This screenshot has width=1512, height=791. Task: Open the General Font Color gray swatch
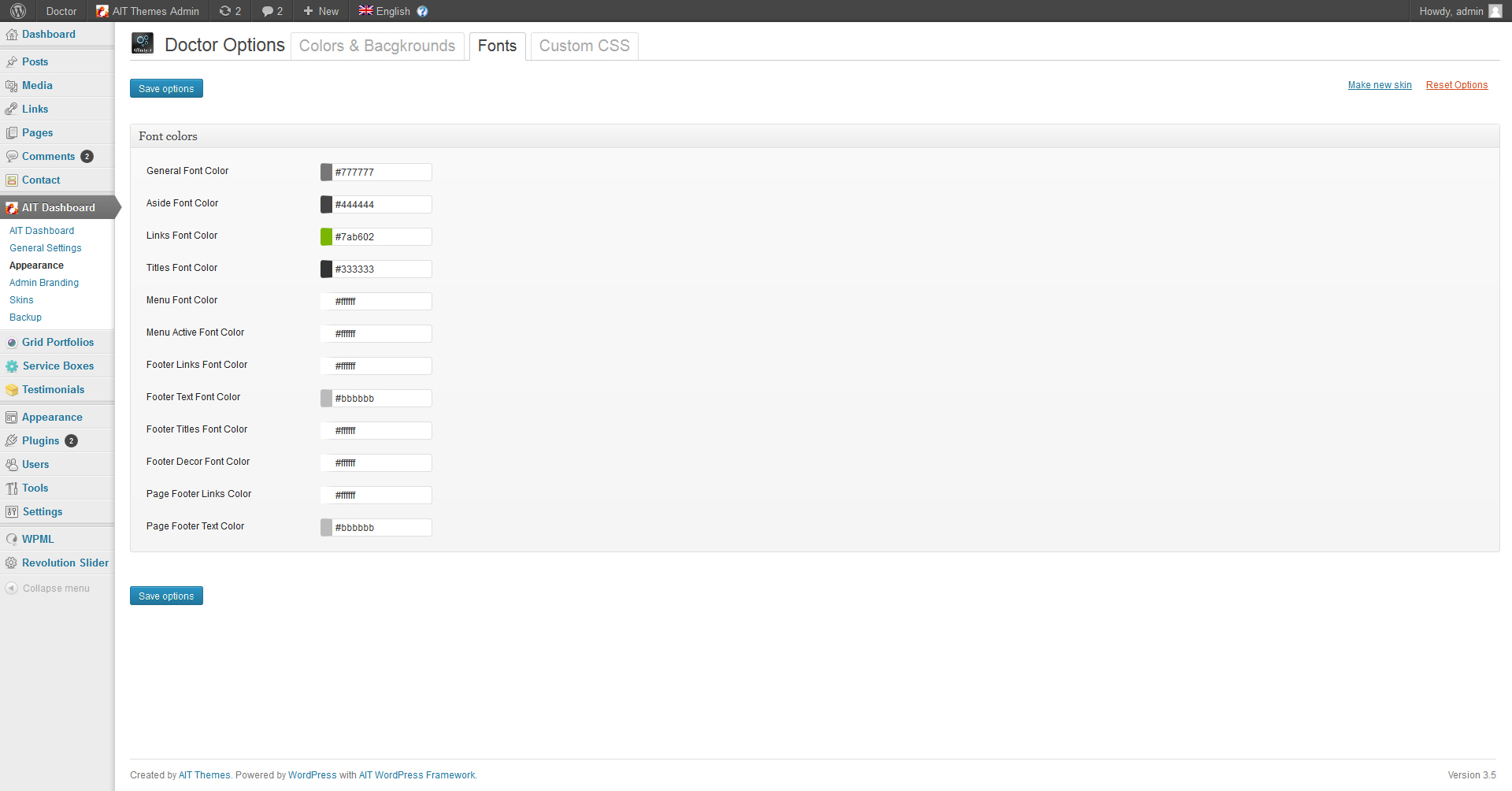pyautogui.click(x=326, y=173)
